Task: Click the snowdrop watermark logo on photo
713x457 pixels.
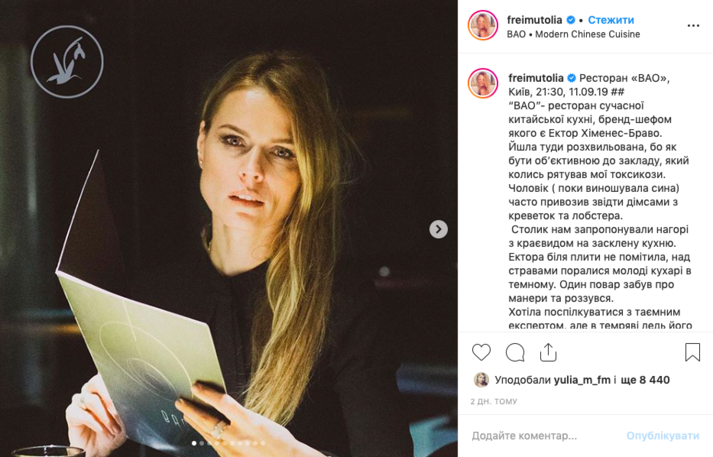Action: click(67, 62)
